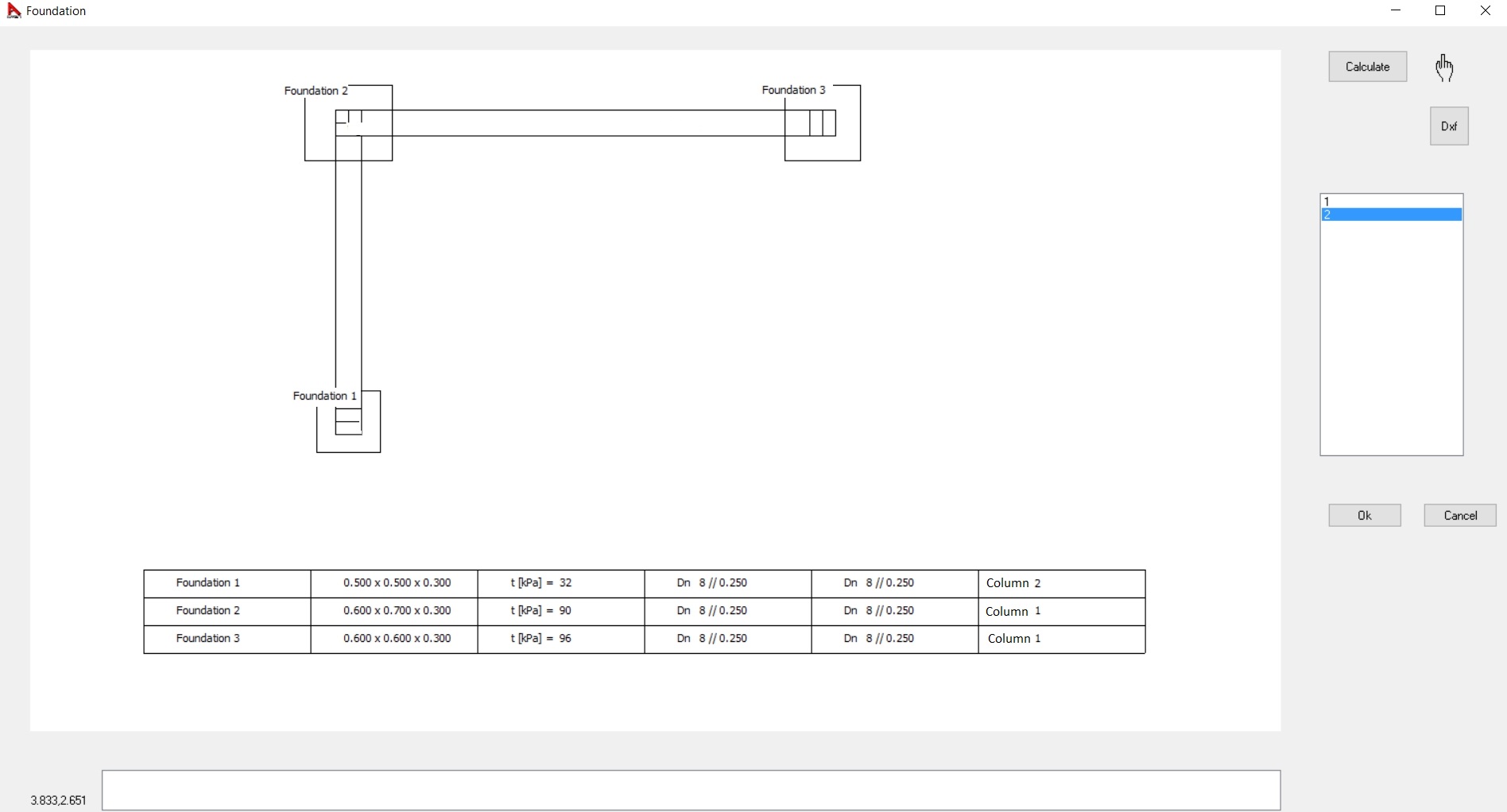Image resolution: width=1507 pixels, height=812 pixels.
Task: Click the t [kPa] = 32 cell
Action: click(541, 583)
